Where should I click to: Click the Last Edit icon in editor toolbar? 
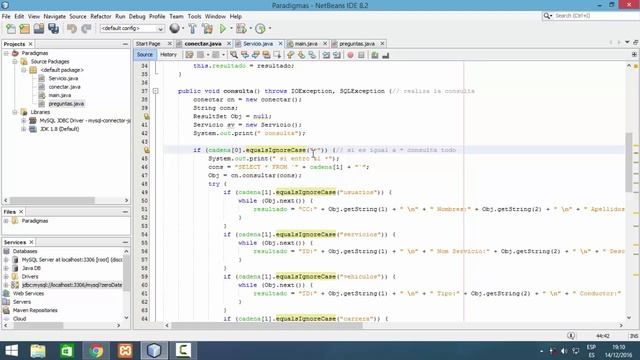pos(189,55)
